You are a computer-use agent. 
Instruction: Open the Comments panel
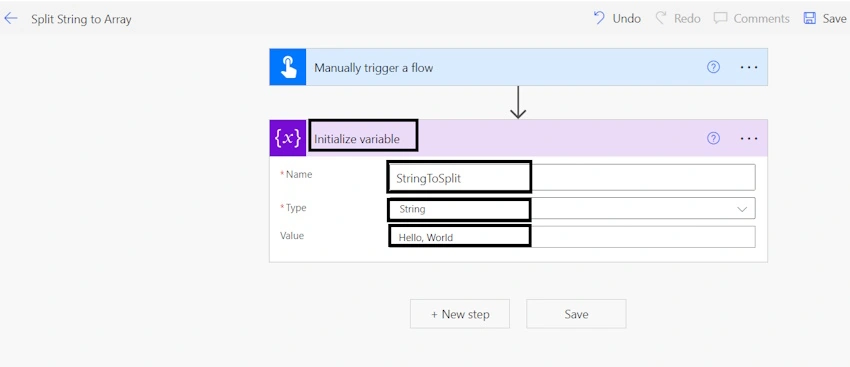coord(751,18)
